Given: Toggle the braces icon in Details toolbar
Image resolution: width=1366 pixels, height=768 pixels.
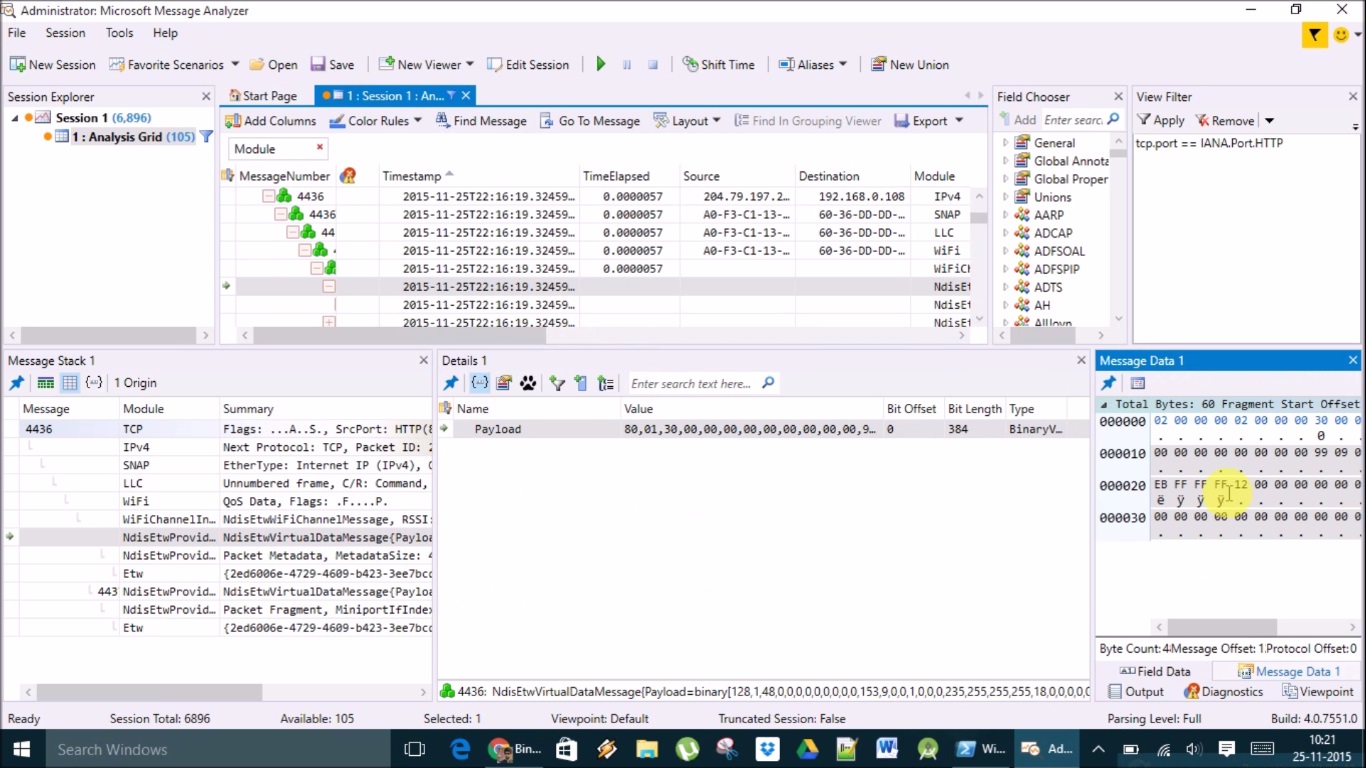Looking at the screenshot, I should (x=479, y=383).
